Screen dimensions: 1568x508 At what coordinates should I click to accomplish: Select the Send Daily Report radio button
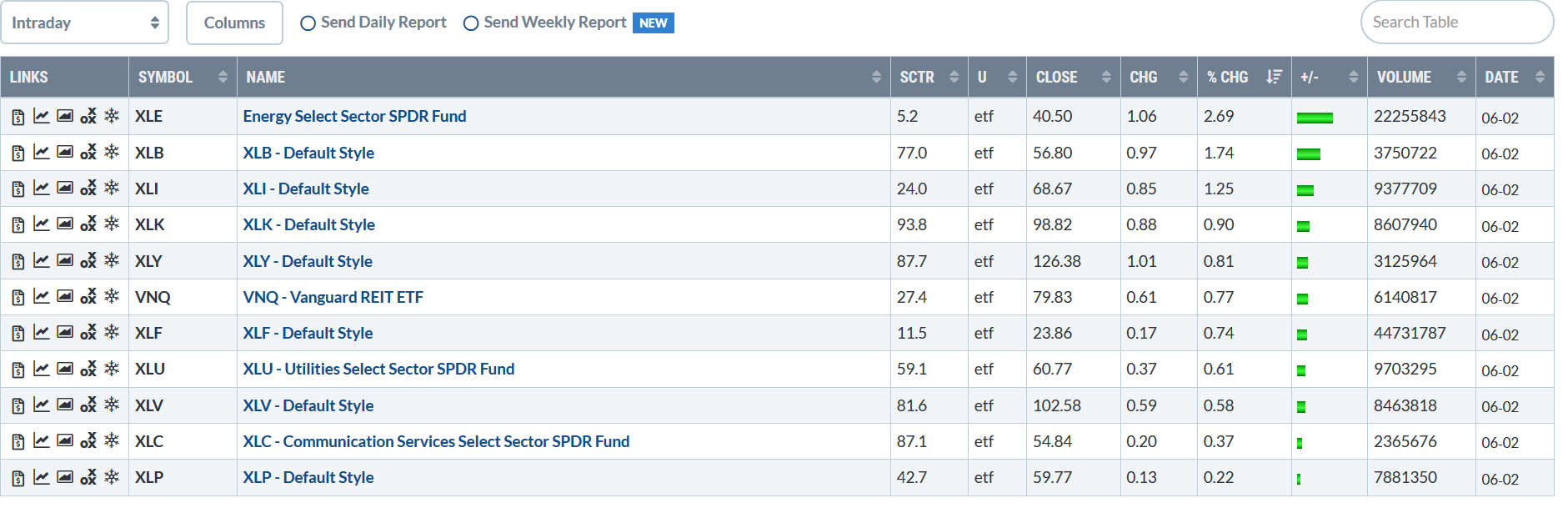[308, 23]
